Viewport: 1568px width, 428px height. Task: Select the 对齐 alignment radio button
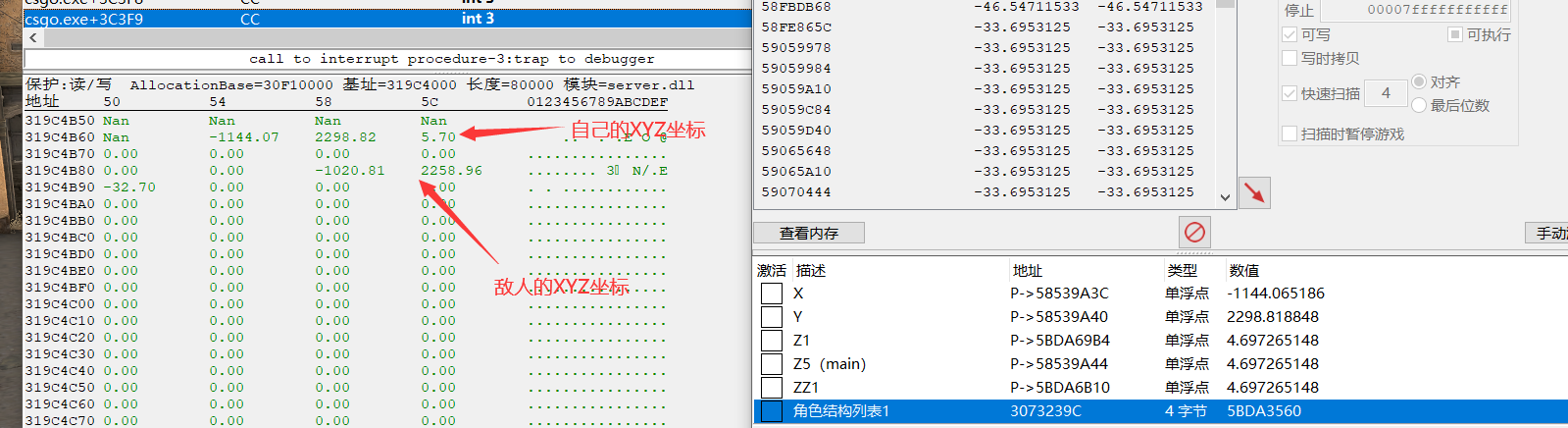pos(1419,81)
